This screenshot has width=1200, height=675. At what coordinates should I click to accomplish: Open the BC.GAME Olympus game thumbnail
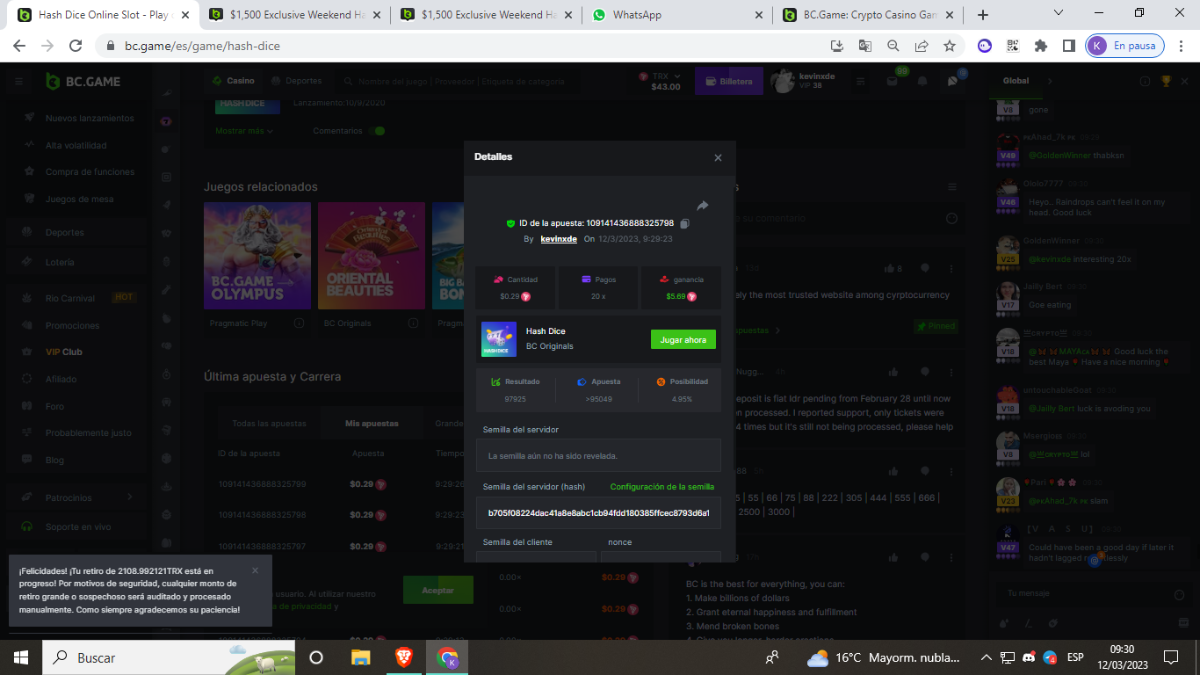coord(258,257)
